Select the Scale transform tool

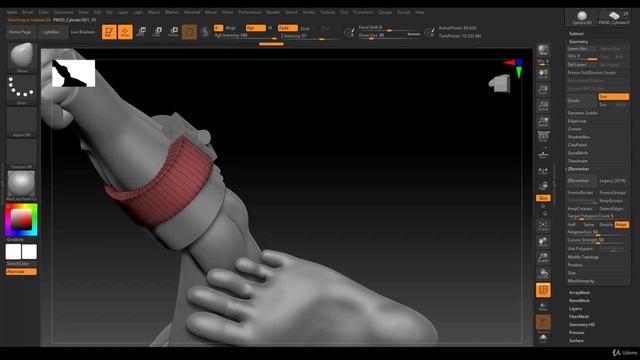point(158,32)
